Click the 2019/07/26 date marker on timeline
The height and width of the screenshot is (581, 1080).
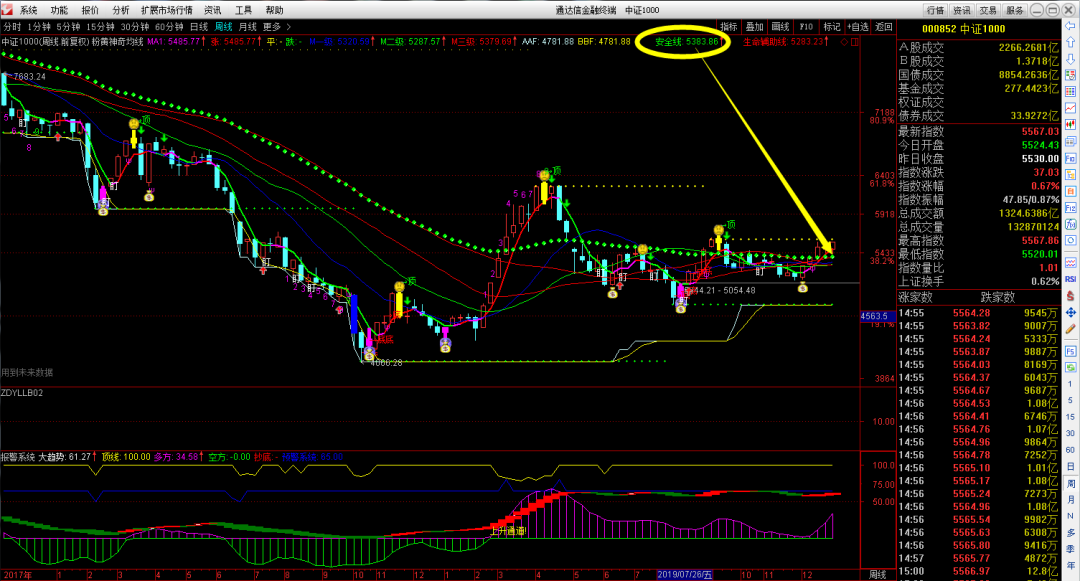685,574
